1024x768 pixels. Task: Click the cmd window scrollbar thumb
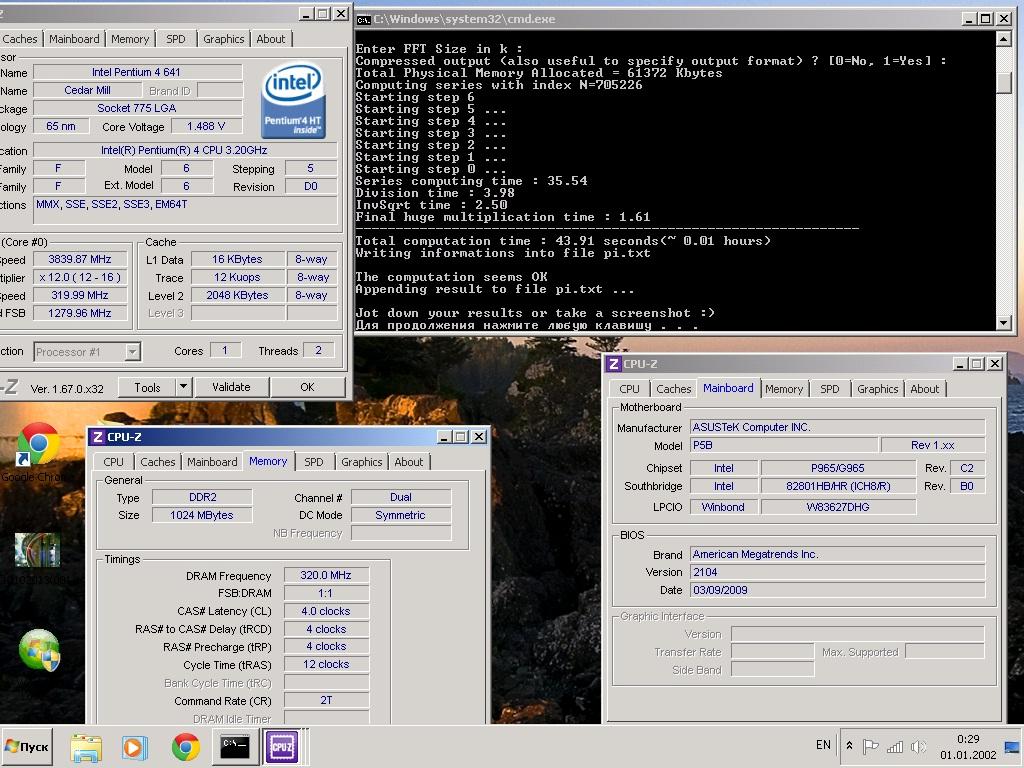[x=1004, y=82]
